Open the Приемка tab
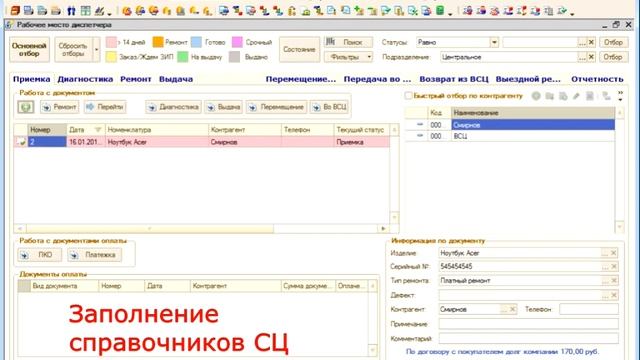The width and height of the screenshot is (640, 360). pyautogui.click(x=31, y=79)
